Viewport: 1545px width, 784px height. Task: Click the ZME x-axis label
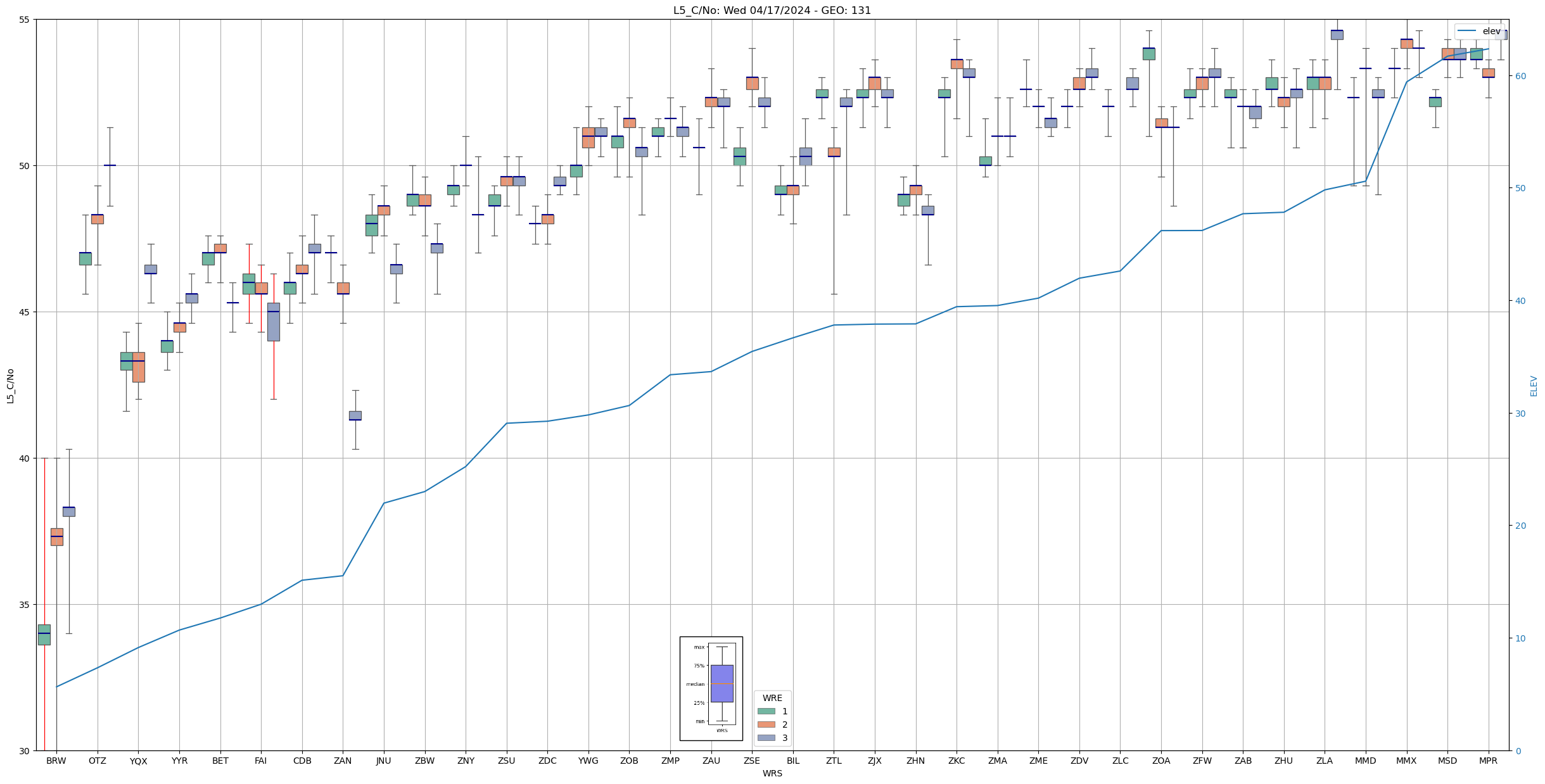[1038, 761]
